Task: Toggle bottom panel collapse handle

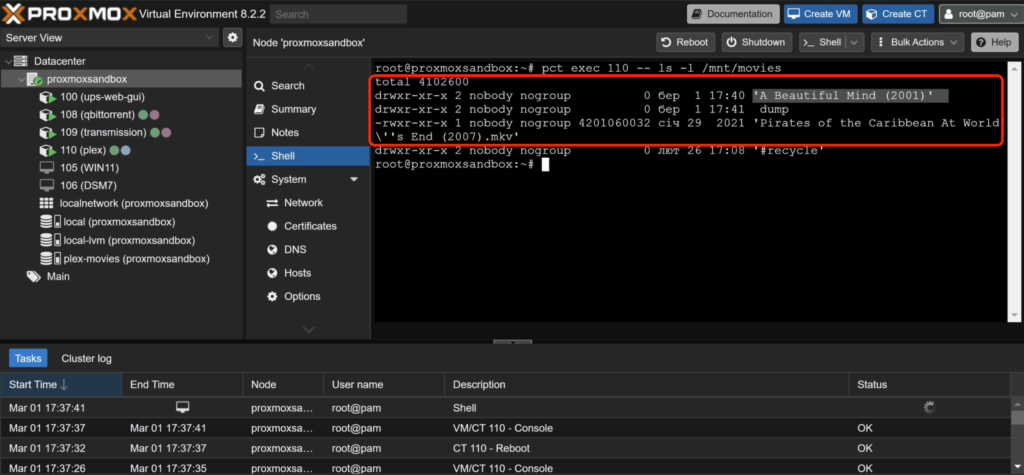Action: click(512, 341)
